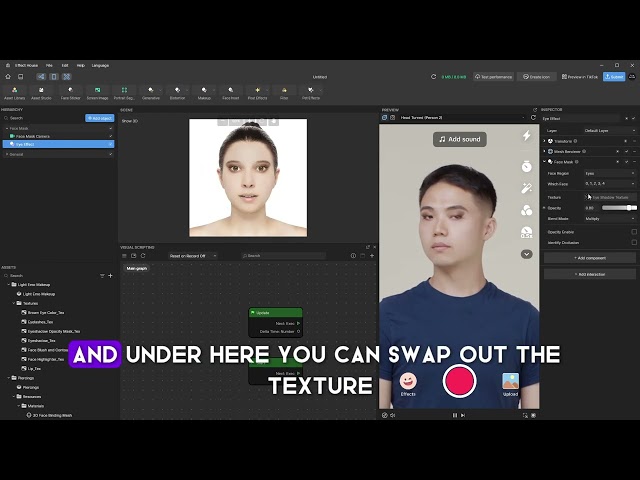Click the timer icon in the preview
The image size is (640, 480).
tap(527, 166)
